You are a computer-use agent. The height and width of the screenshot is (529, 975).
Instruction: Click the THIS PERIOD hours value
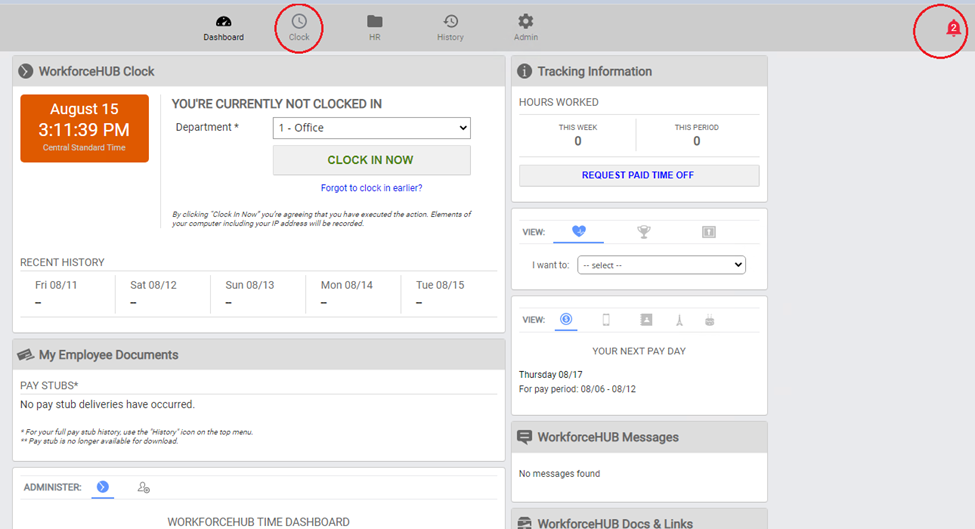[x=696, y=141]
